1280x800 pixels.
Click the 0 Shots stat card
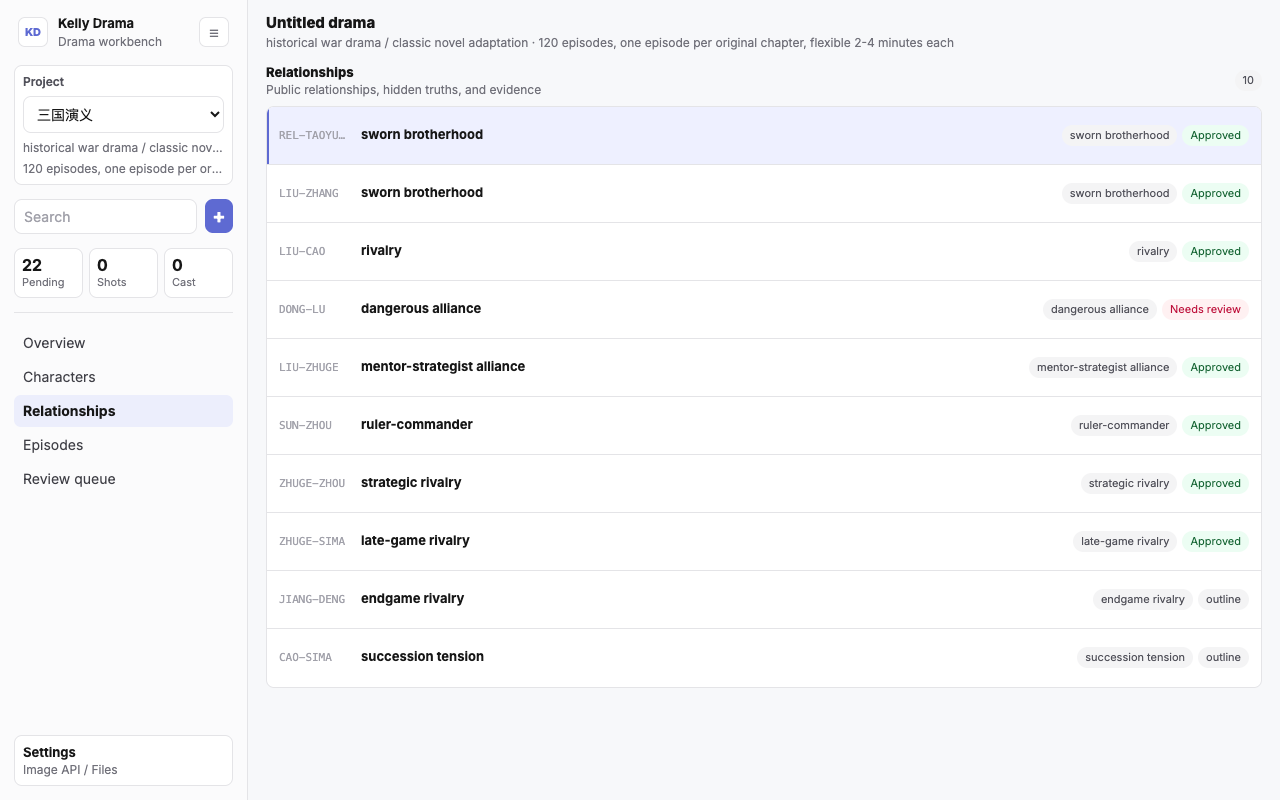[x=123, y=273]
